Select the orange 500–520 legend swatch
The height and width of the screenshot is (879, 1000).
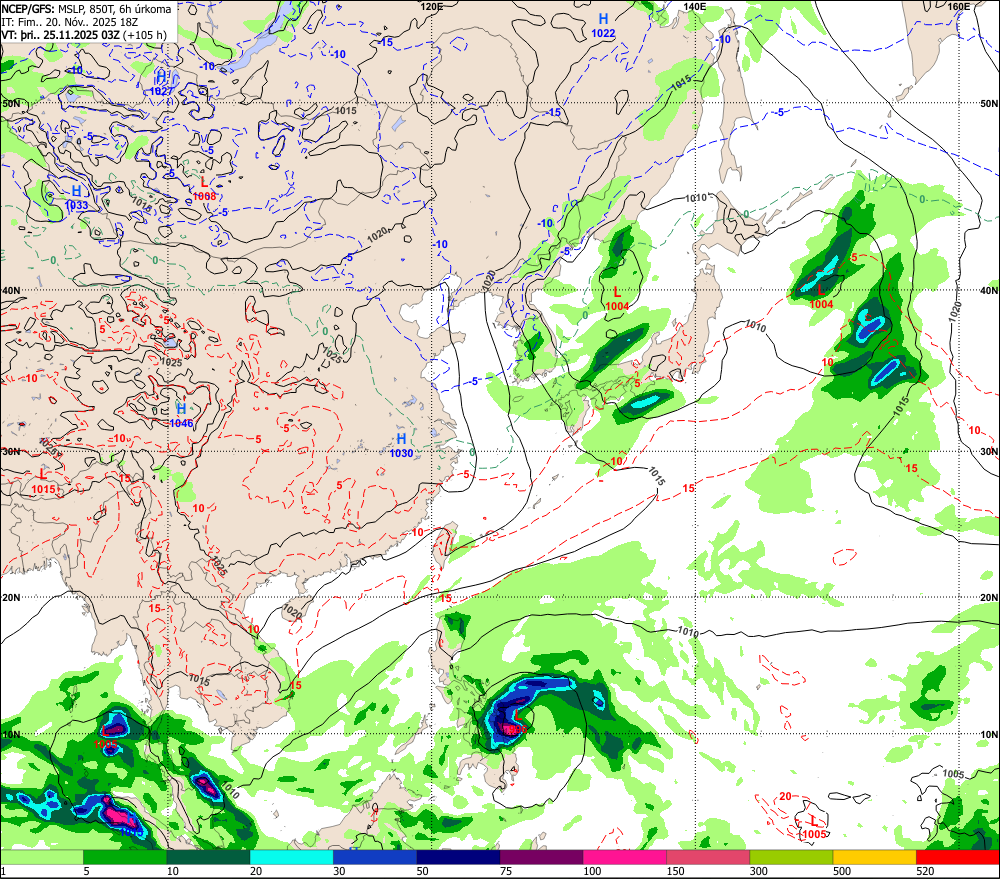(x=875, y=857)
